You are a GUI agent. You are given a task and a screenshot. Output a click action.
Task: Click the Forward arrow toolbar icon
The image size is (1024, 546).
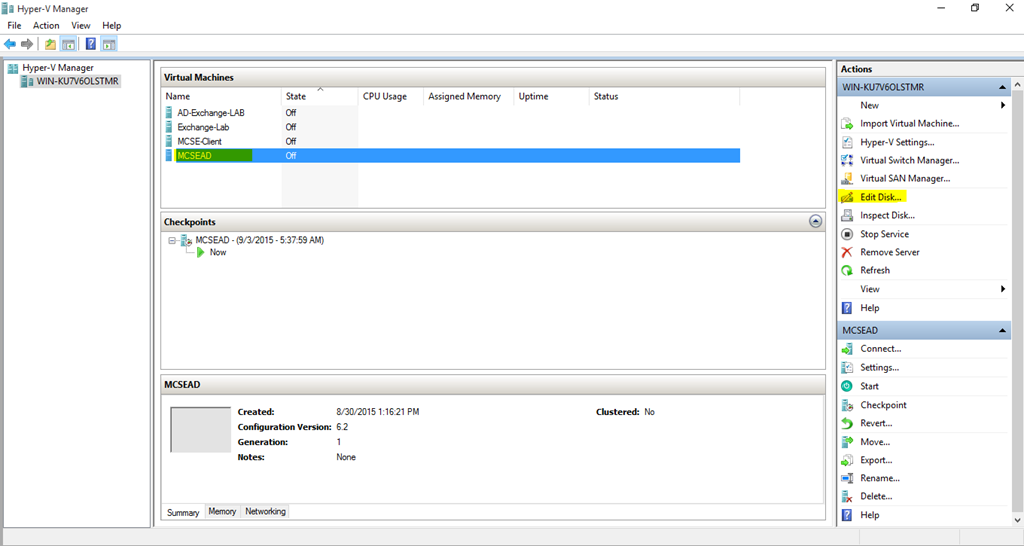(x=27, y=44)
